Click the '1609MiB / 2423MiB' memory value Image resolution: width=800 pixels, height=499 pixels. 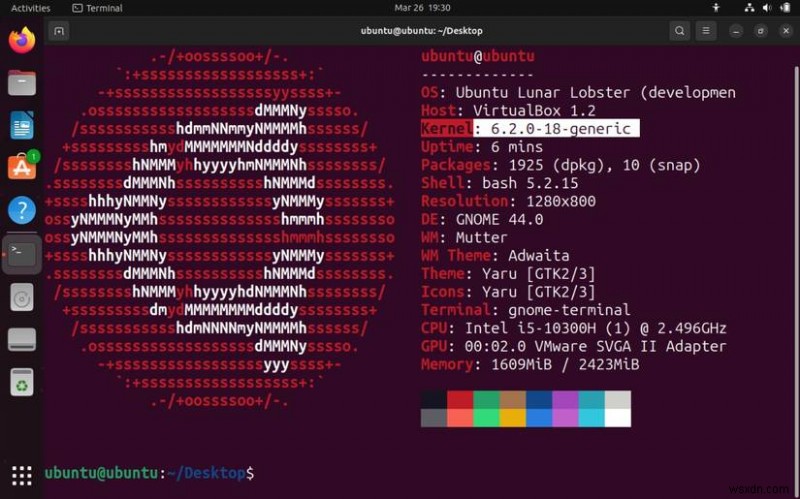tap(565, 365)
